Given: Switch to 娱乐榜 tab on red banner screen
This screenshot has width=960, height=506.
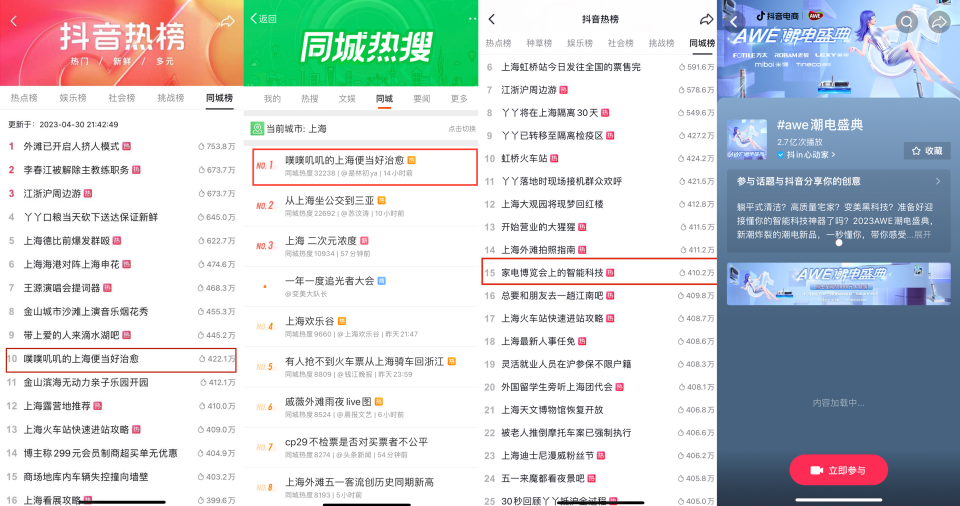Looking at the screenshot, I should 73,98.
